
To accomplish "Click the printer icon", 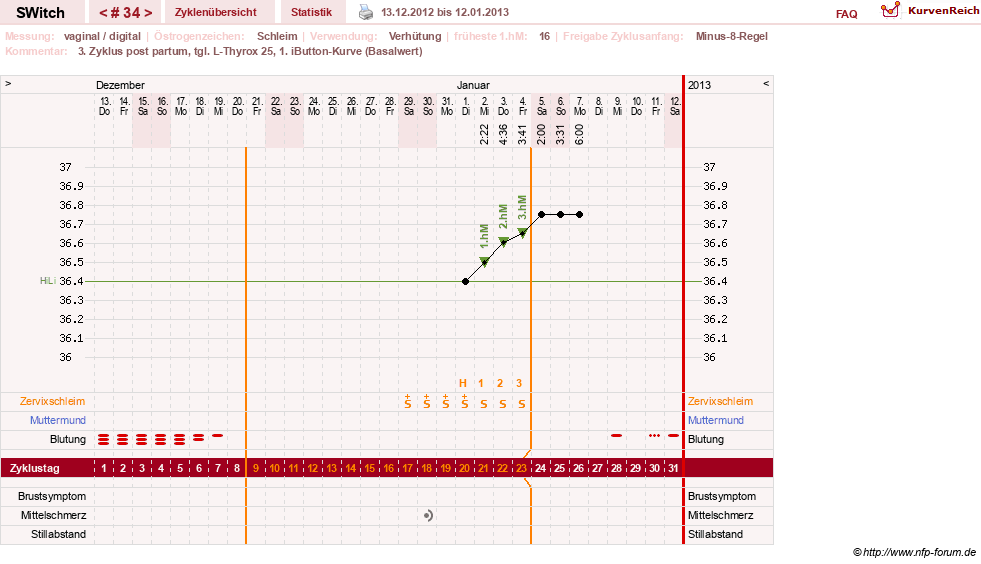I will pyautogui.click(x=366, y=12).
